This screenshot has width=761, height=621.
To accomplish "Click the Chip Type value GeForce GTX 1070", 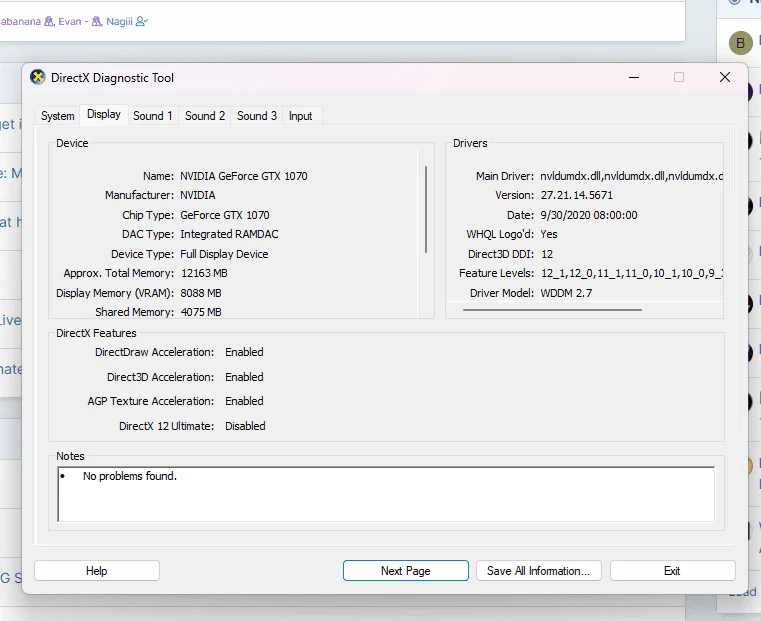I will point(225,215).
